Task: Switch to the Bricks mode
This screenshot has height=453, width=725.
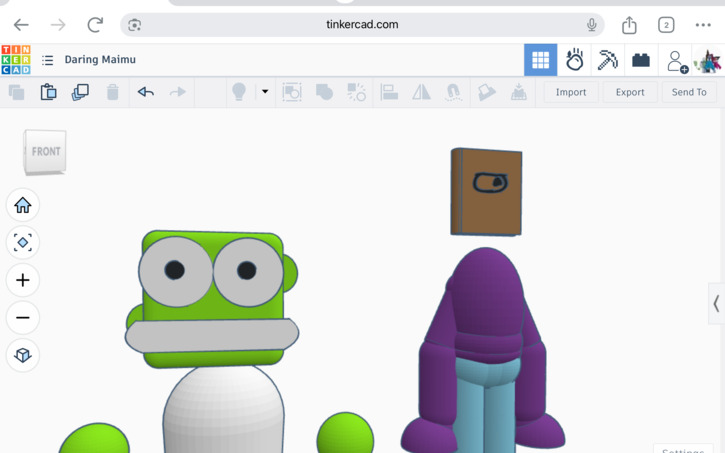Action: [x=641, y=60]
